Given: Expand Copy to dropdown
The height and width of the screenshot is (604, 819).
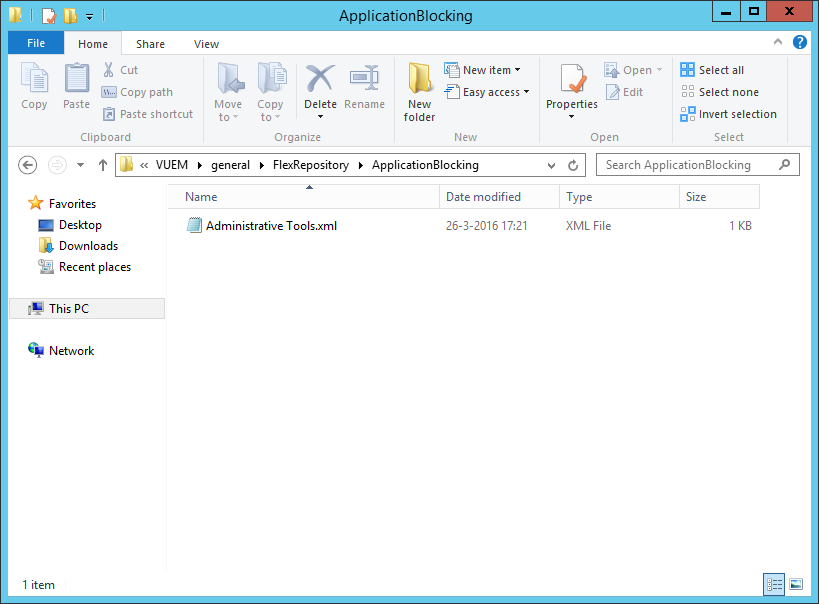Looking at the screenshot, I should pos(277,117).
